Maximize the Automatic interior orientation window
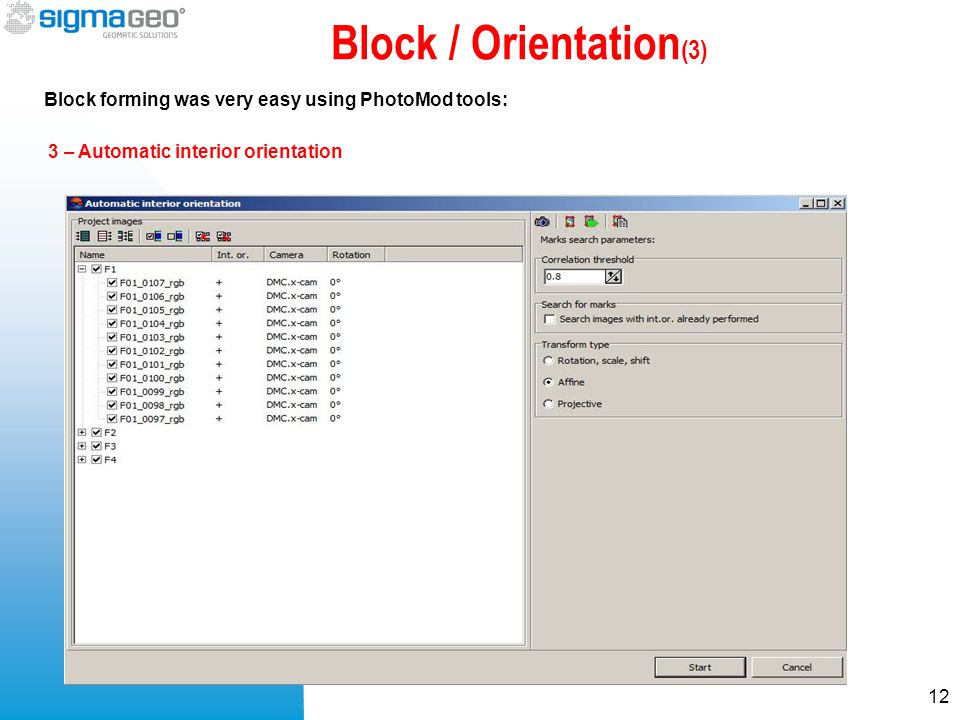 [821, 203]
